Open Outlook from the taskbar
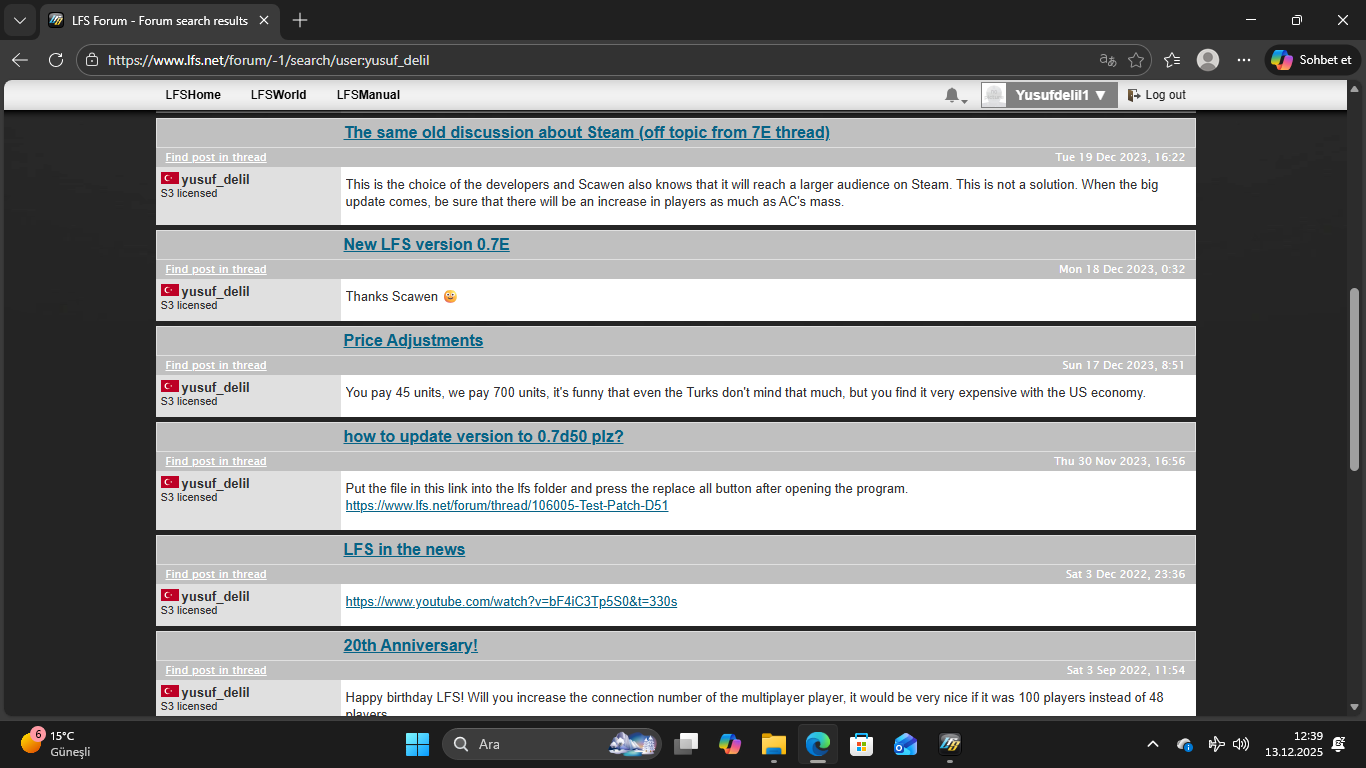This screenshot has height=768, width=1366. click(x=906, y=744)
